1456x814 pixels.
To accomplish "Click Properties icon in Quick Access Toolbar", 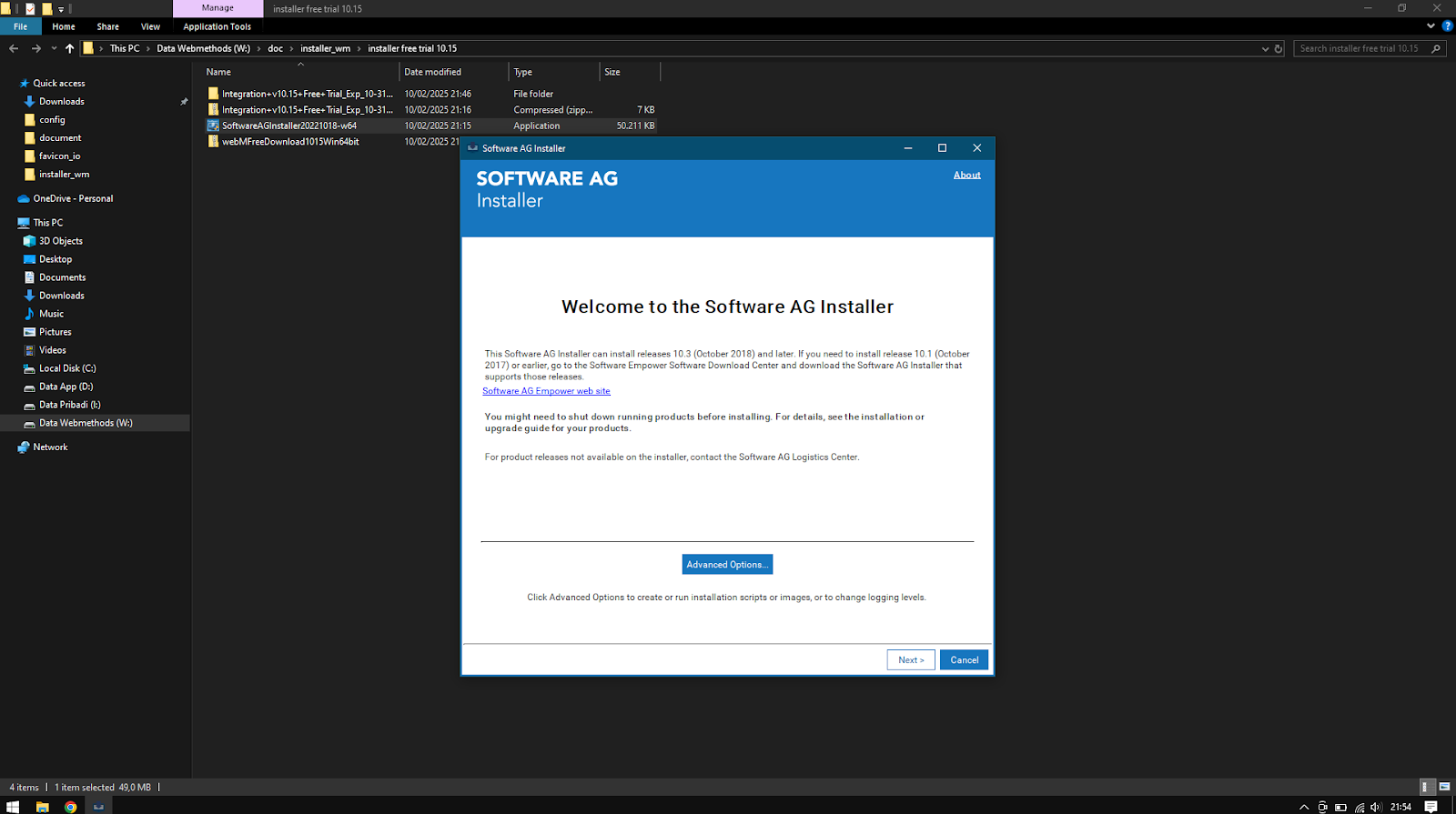I will click(30, 8).
